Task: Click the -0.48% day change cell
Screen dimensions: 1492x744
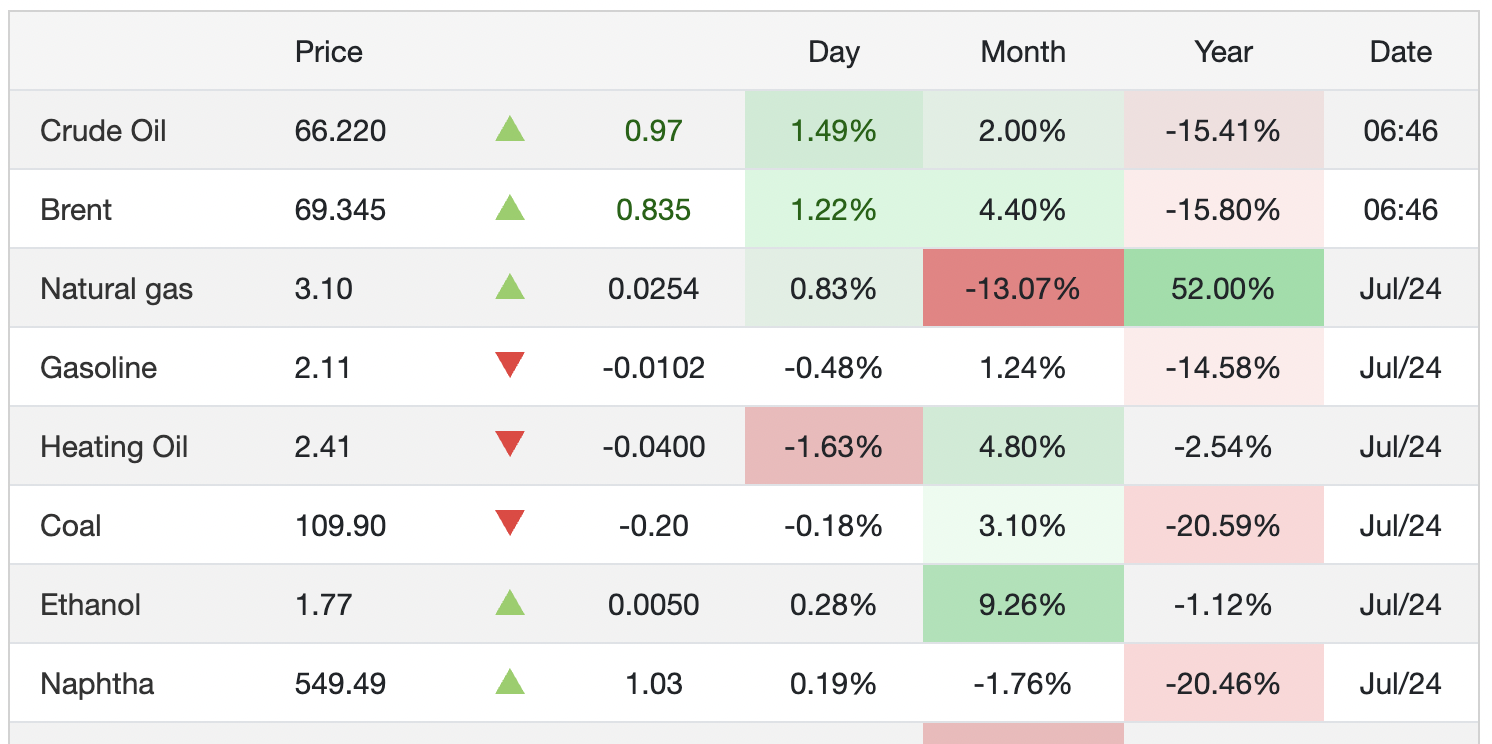Action: [x=834, y=367]
